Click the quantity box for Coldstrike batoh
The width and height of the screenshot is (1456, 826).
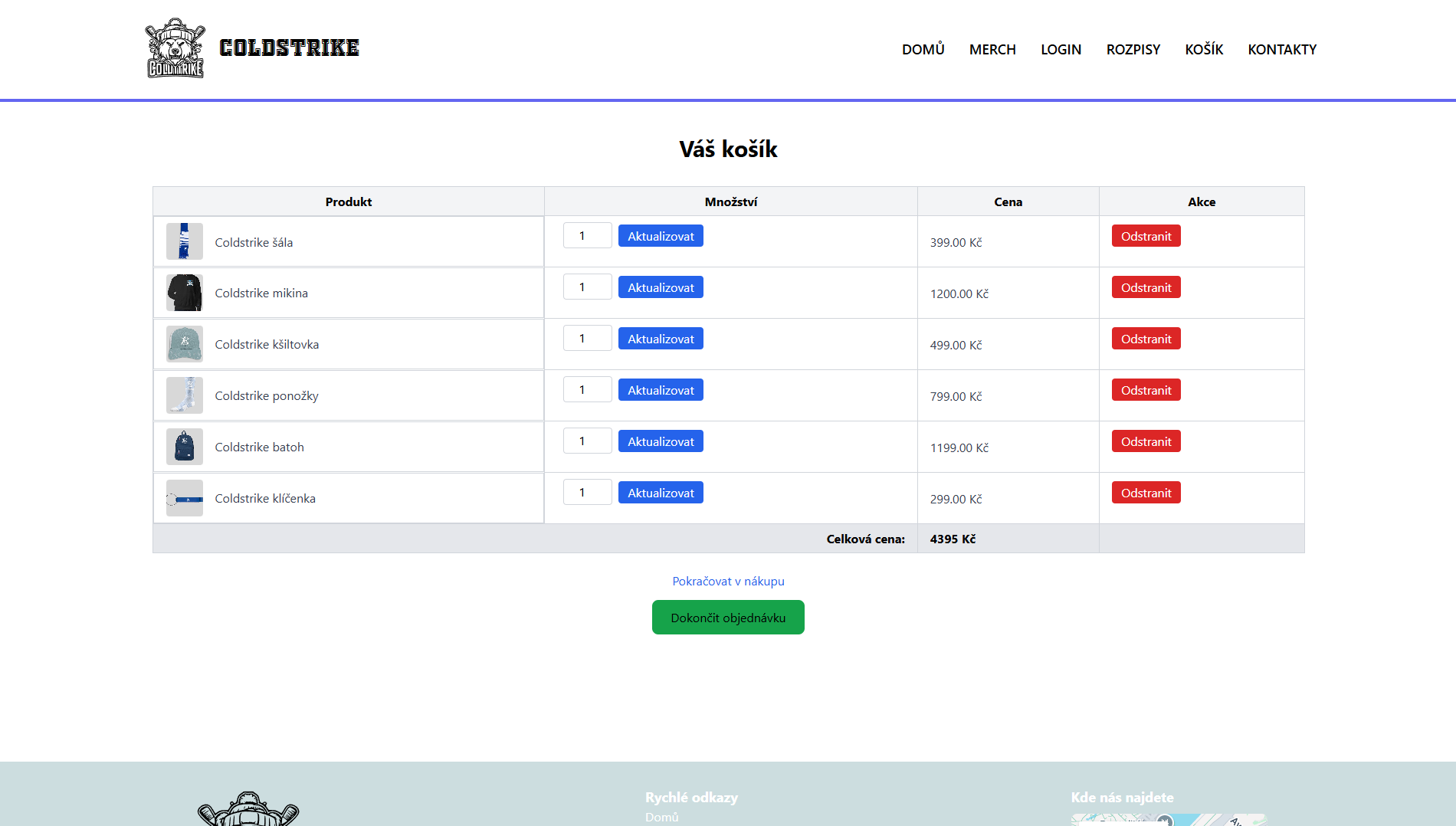(587, 441)
